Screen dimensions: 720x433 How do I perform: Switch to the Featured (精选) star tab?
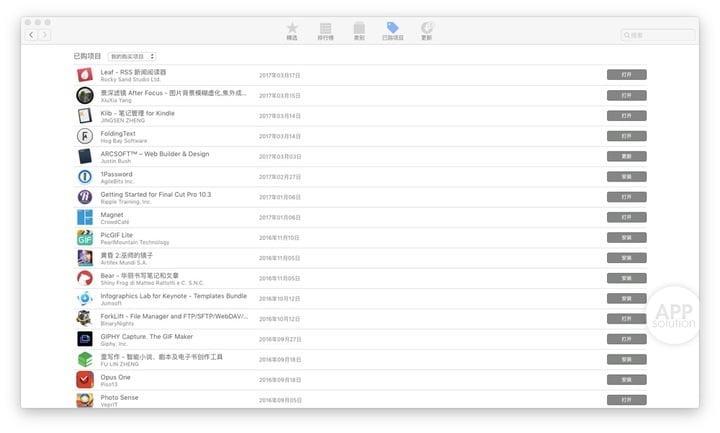coord(292,31)
